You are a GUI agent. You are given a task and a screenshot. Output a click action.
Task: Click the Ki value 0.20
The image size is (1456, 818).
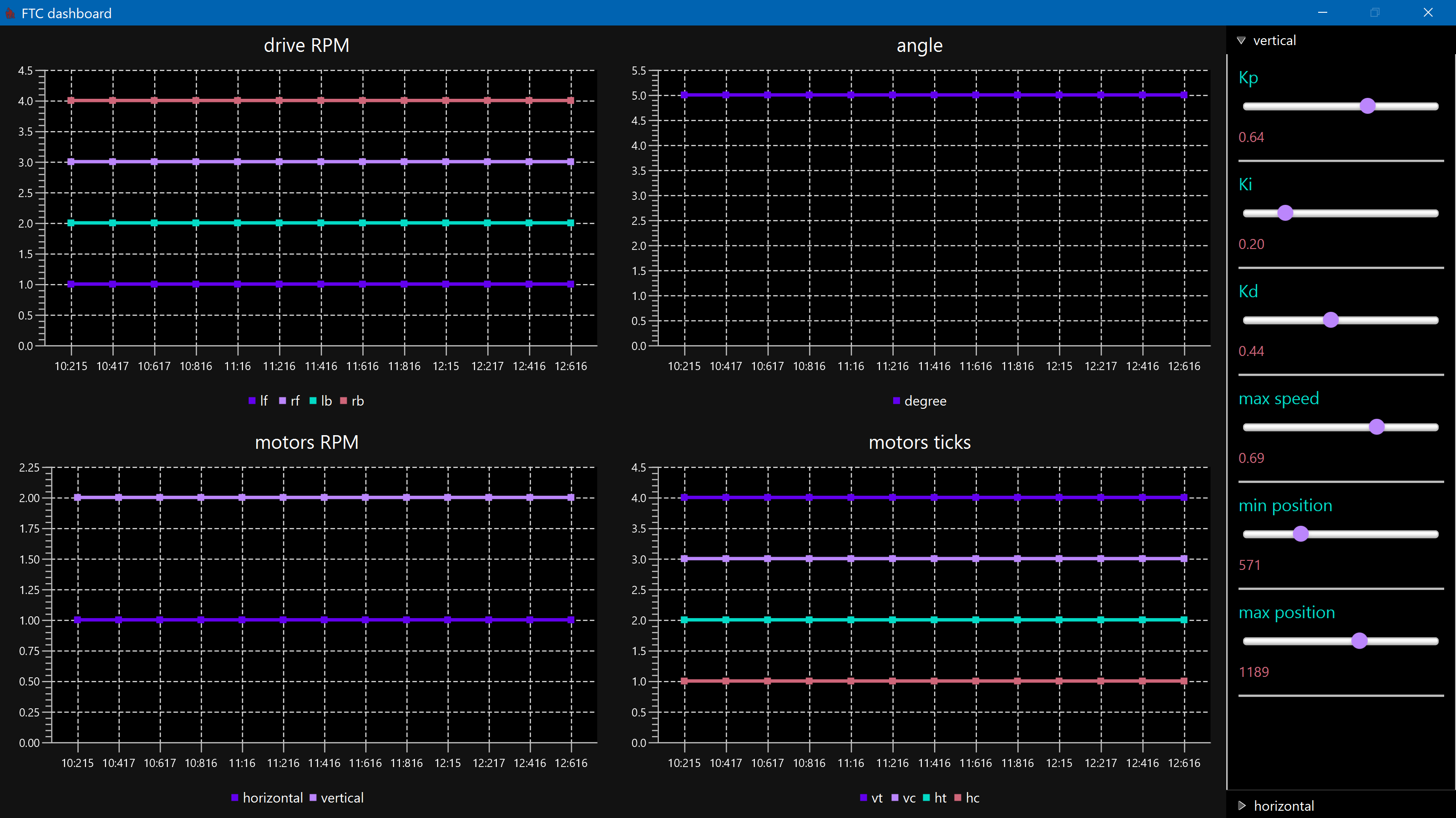[1251, 244]
